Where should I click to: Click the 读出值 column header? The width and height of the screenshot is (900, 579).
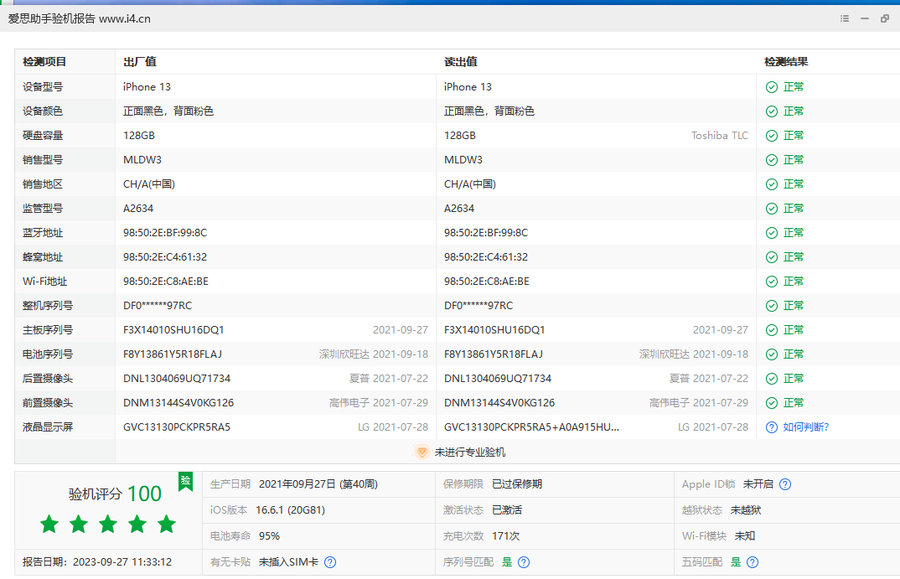(460, 62)
